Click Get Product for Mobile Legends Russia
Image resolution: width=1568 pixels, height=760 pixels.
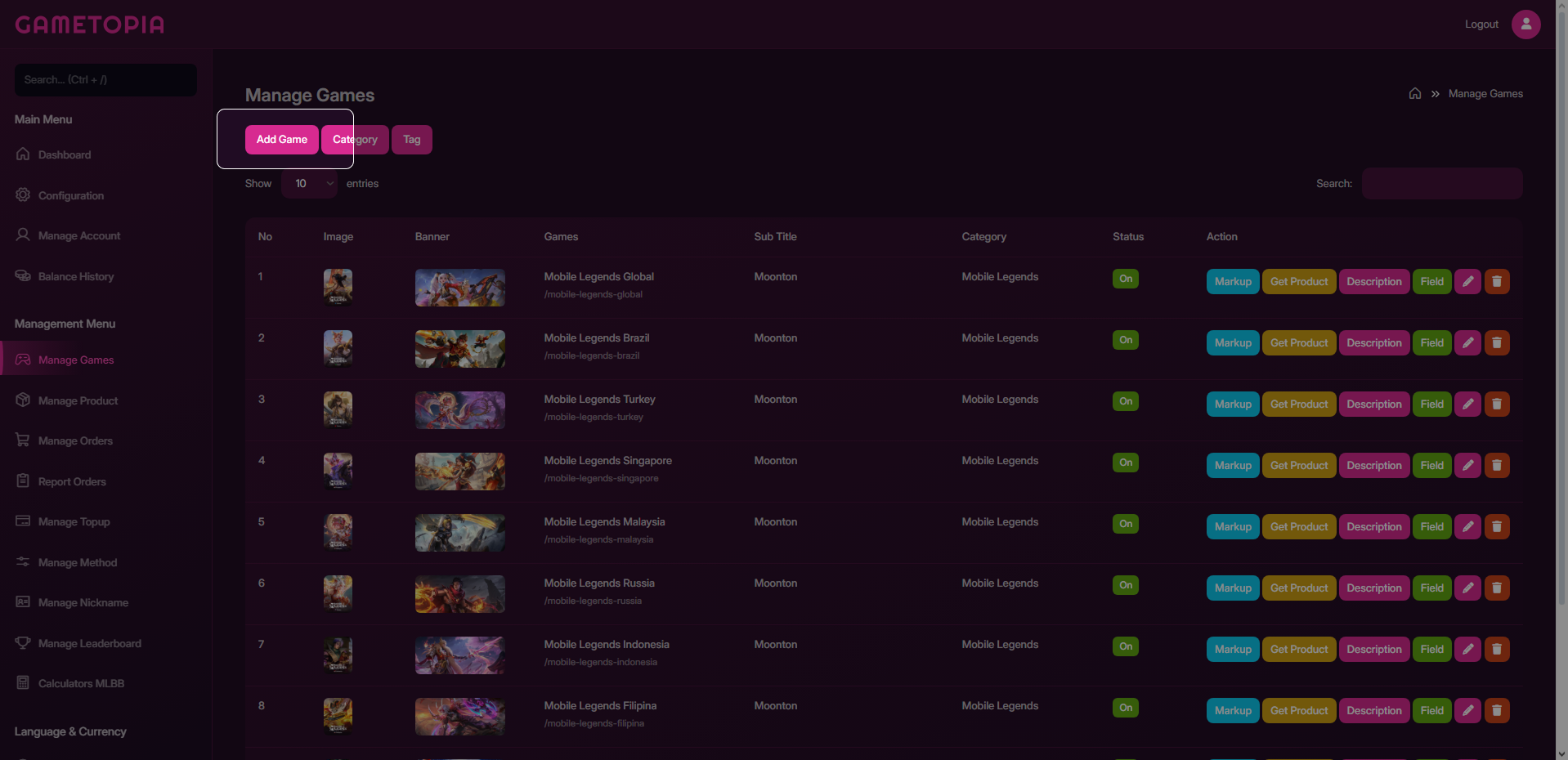1299,588
